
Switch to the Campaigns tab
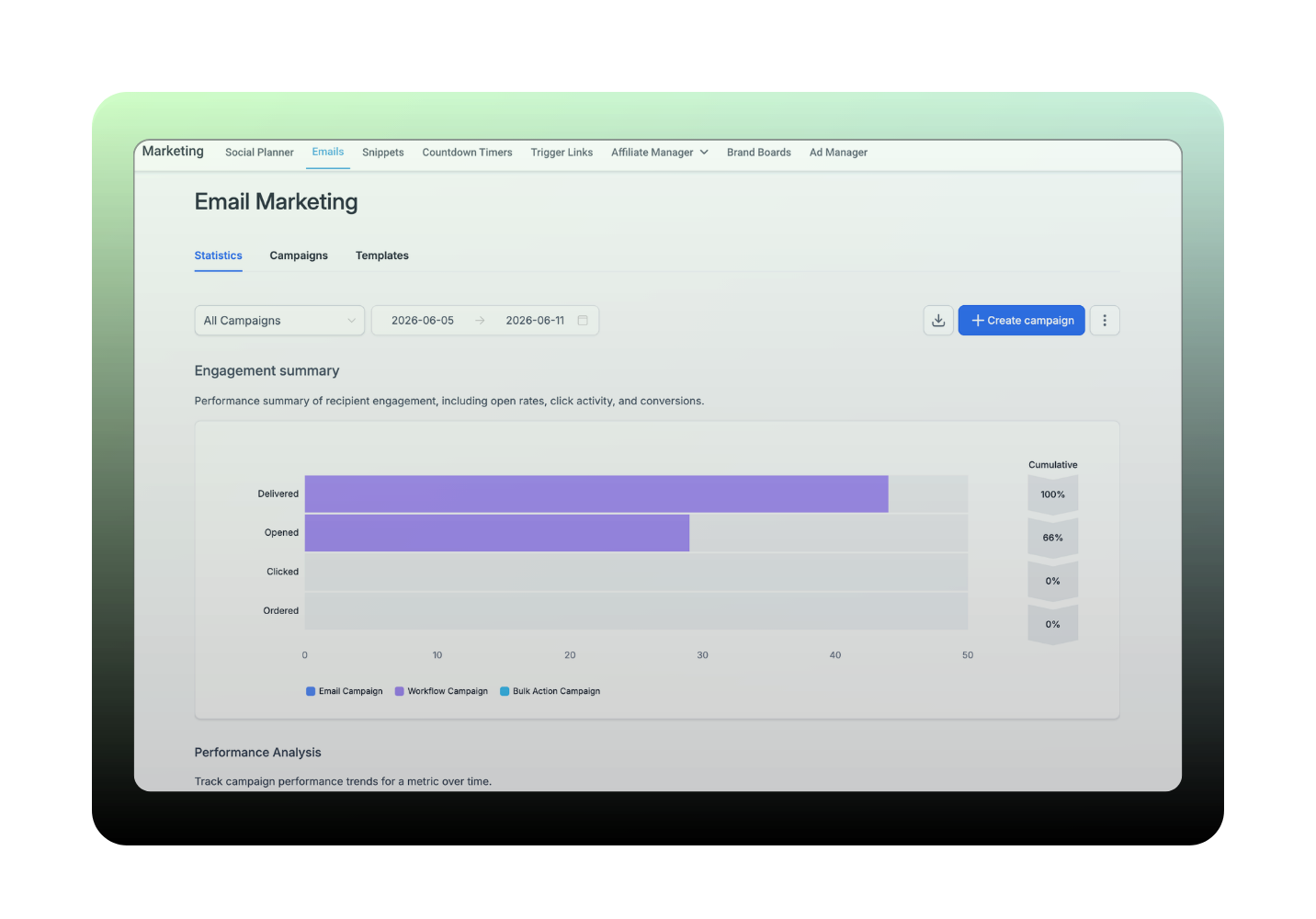coord(299,255)
